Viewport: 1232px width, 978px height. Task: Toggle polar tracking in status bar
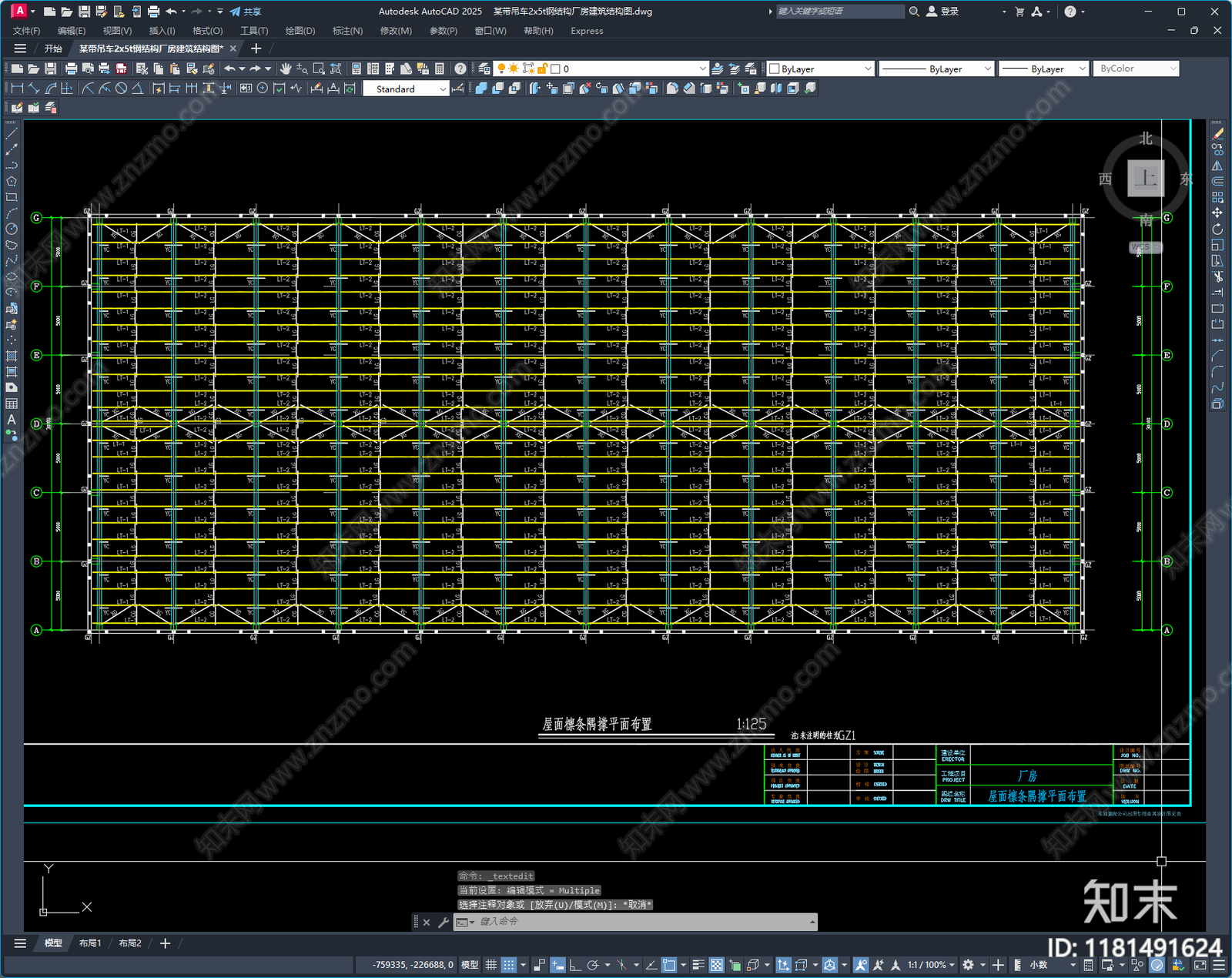click(592, 965)
